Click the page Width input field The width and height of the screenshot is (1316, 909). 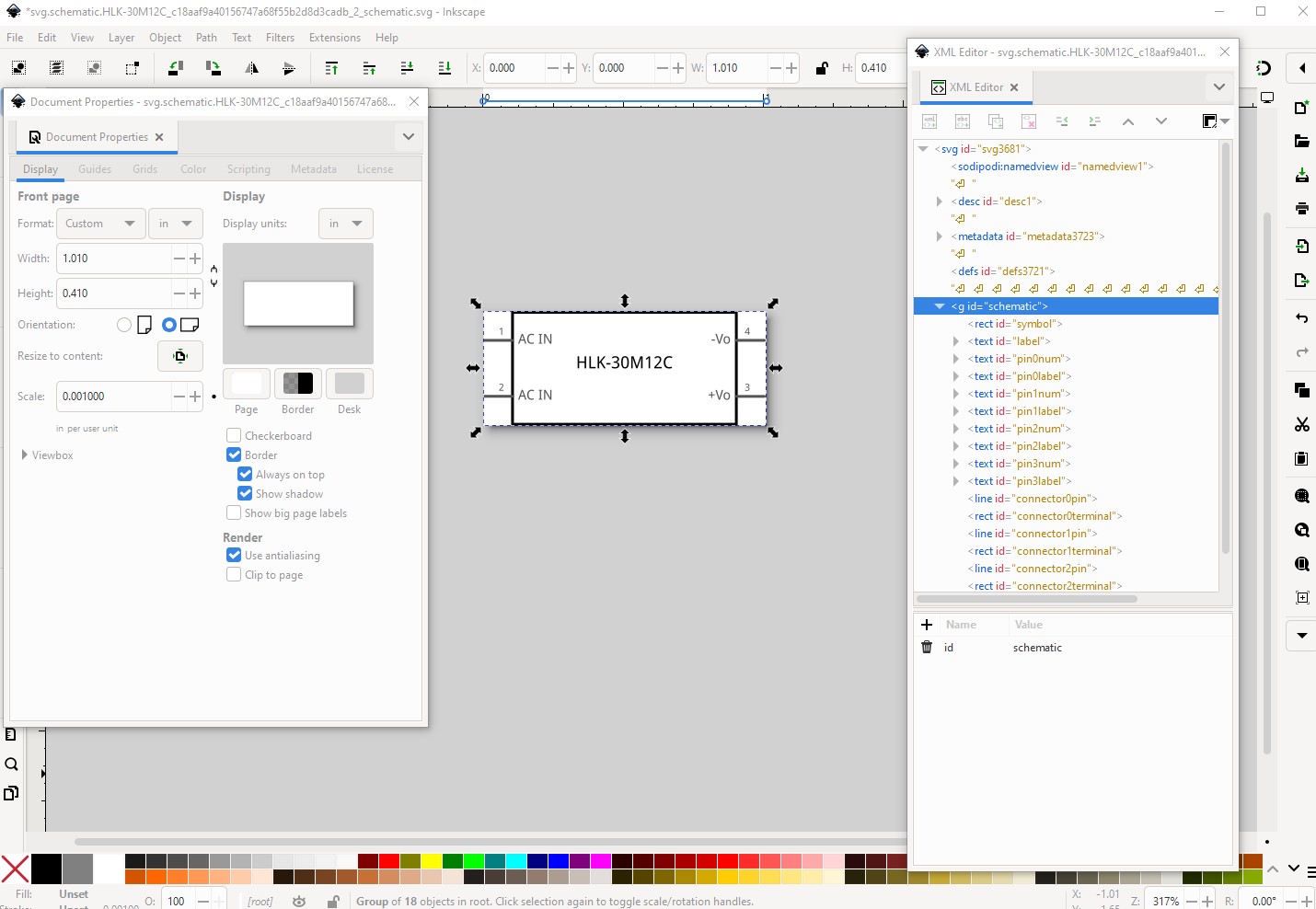[x=114, y=259]
